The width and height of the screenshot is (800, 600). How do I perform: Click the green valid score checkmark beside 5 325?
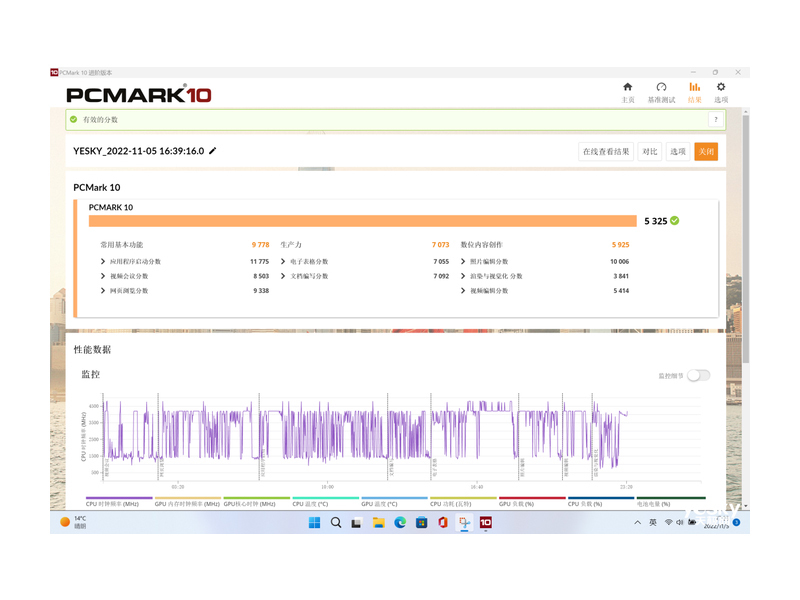coord(674,220)
